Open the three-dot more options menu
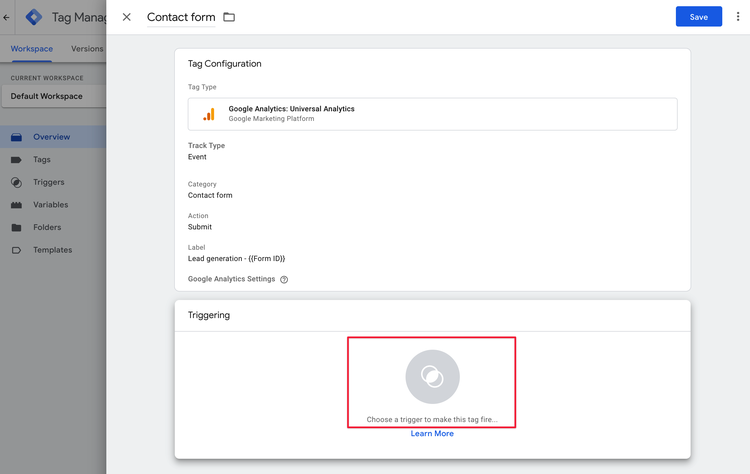Screen dimensions: 750x474 pos(738,17)
